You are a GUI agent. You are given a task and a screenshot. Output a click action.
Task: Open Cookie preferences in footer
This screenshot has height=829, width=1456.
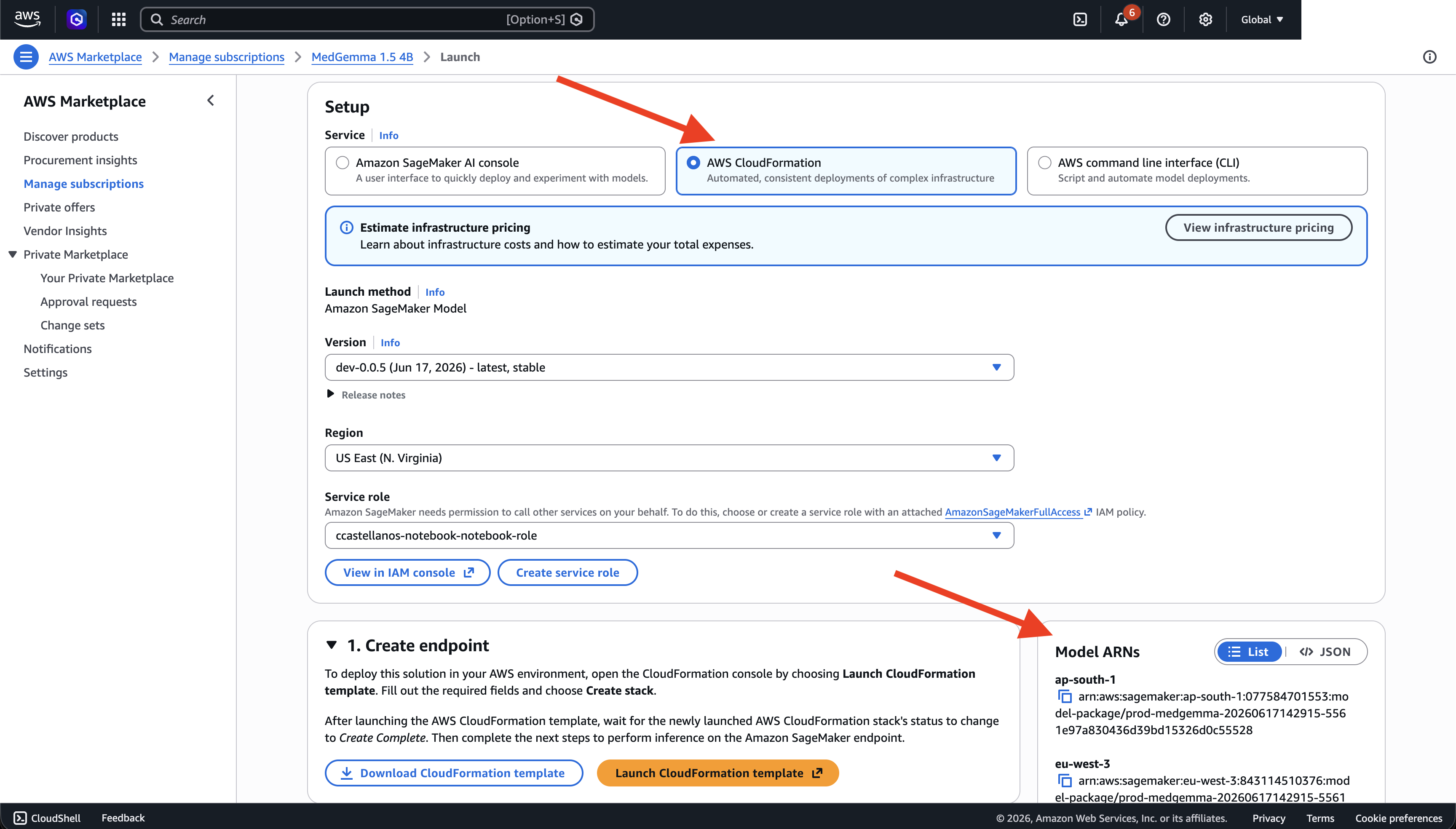tap(1398, 818)
